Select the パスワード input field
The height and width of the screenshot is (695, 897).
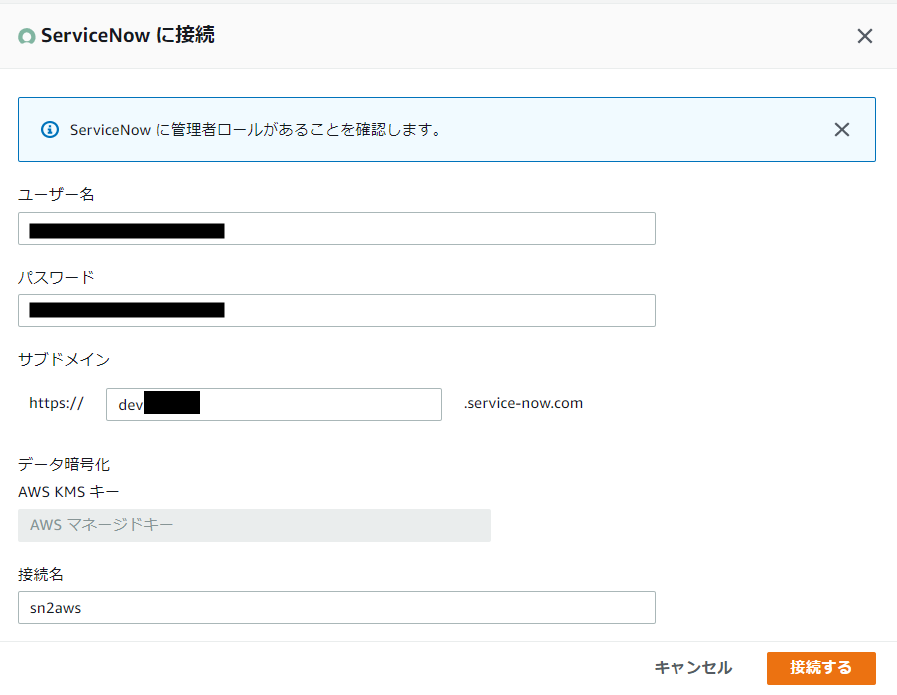(337, 310)
